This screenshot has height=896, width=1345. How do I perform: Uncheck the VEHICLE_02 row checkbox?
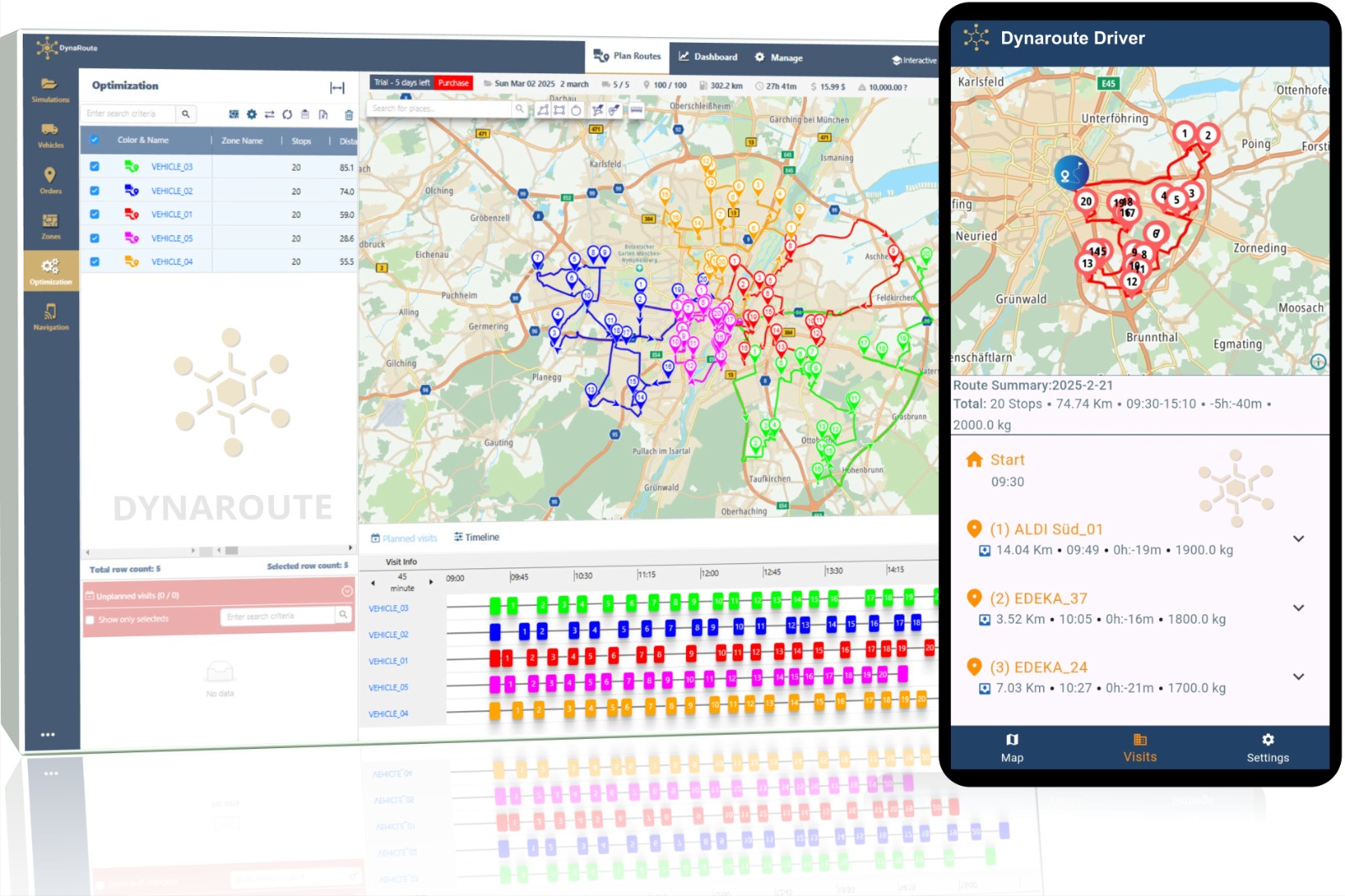94,190
